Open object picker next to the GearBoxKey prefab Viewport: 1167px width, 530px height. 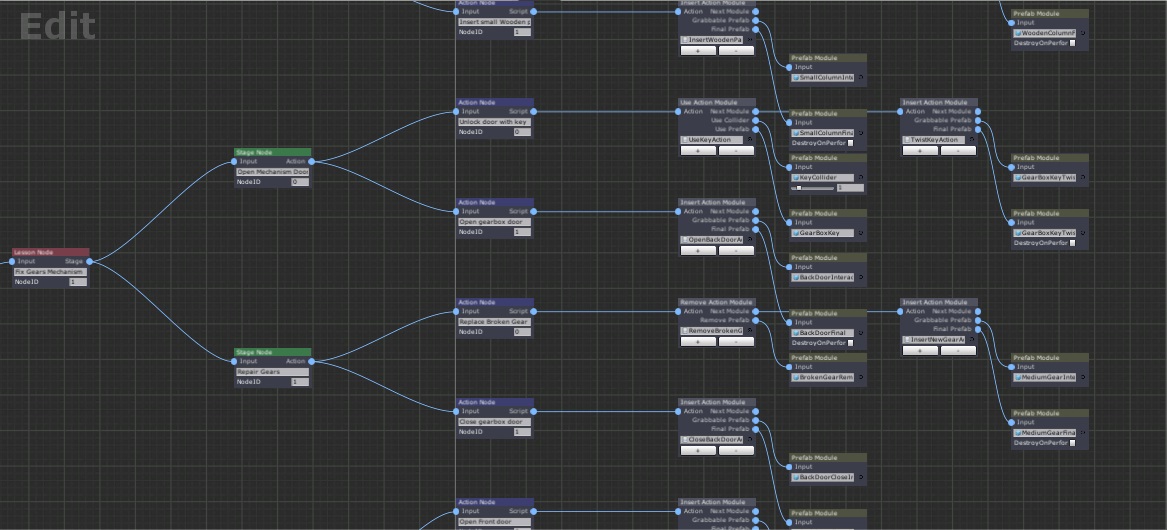pyautogui.click(x=861, y=233)
